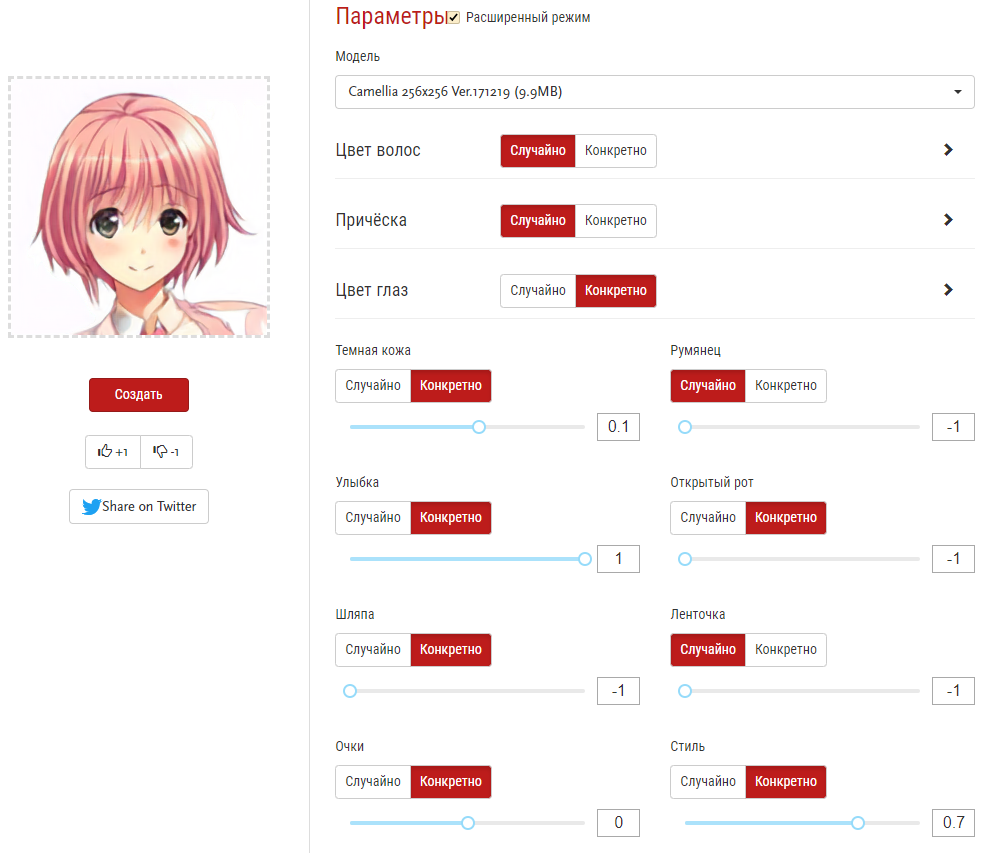Click the Очки slider handle

pos(468,823)
